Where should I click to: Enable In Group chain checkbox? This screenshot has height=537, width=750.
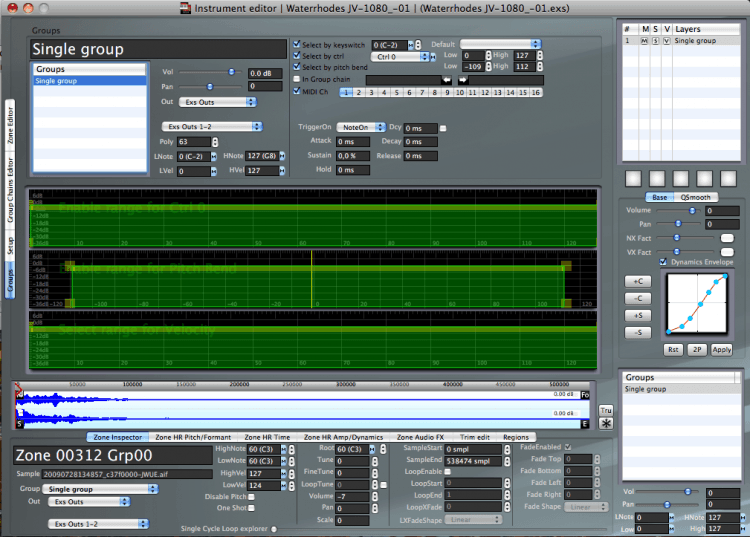(x=297, y=79)
